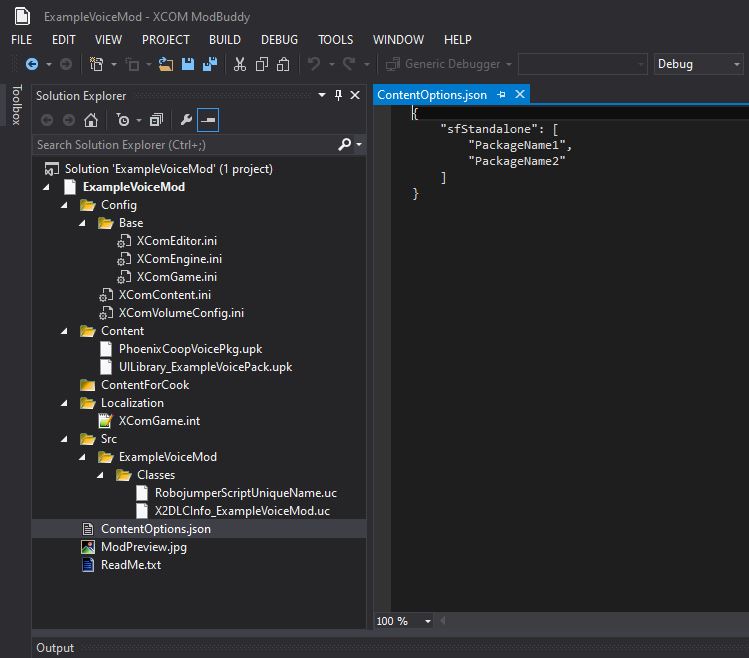Click the Cut scissors icon
The image size is (749, 658).
[x=240, y=64]
